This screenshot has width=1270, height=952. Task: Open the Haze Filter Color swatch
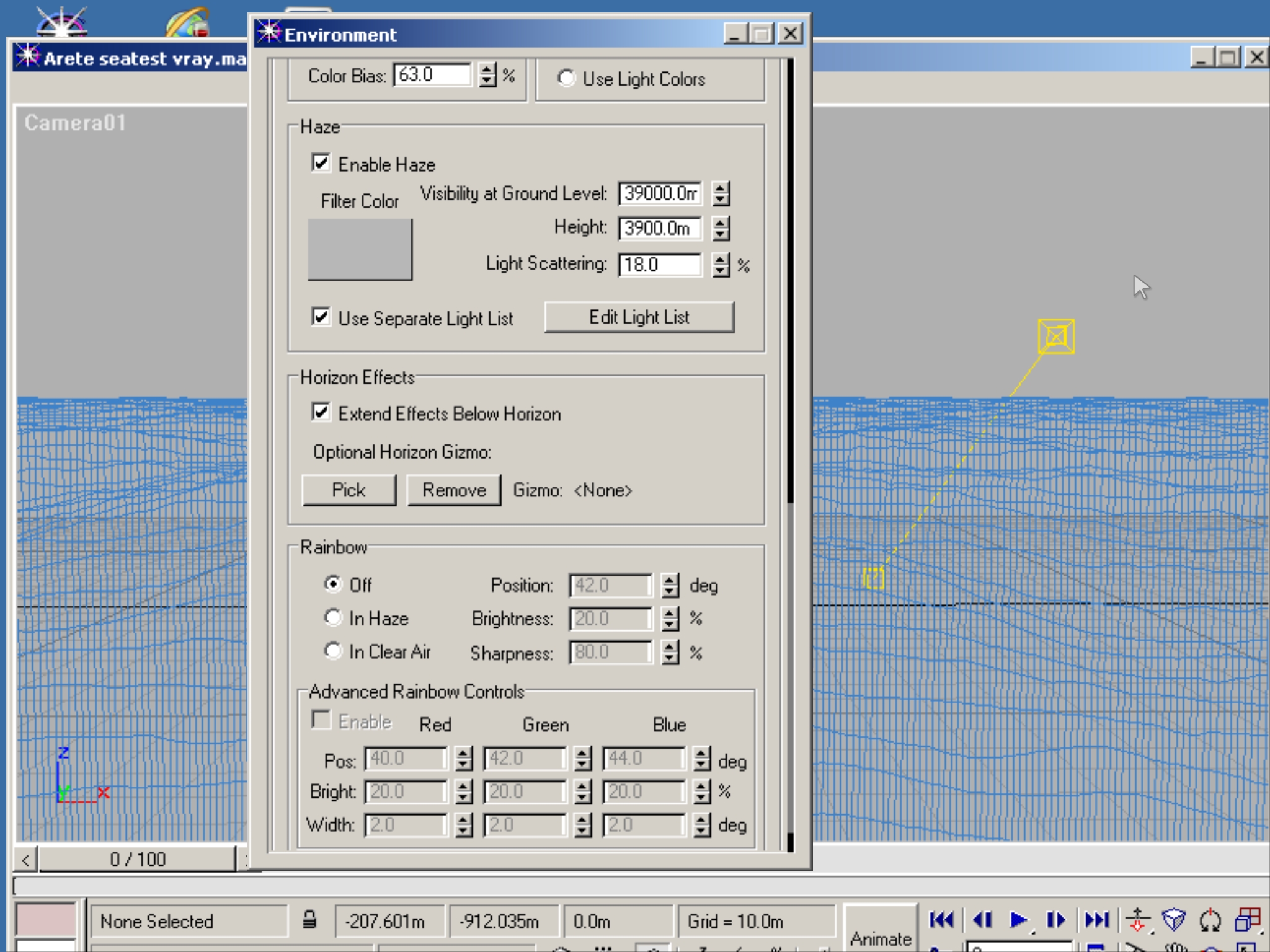coord(360,249)
